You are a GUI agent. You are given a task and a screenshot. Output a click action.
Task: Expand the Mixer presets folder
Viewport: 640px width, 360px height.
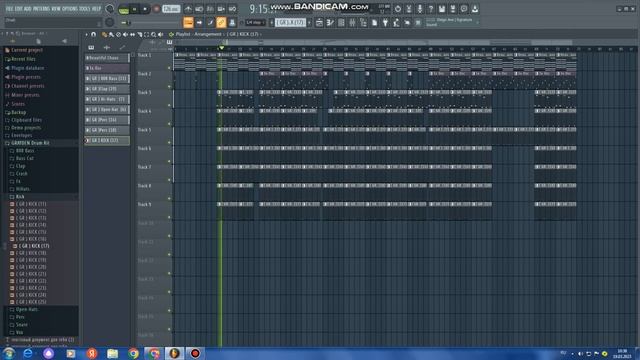point(25,95)
